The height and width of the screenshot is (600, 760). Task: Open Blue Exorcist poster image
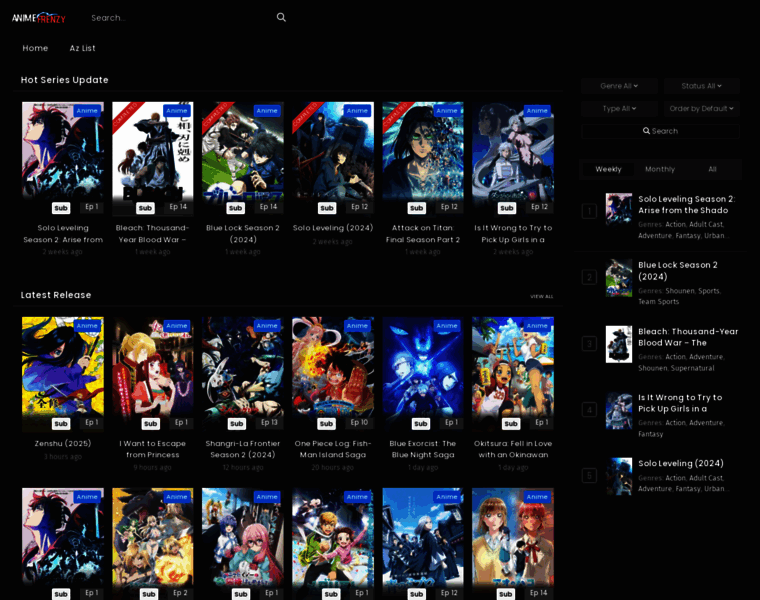click(x=422, y=373)
